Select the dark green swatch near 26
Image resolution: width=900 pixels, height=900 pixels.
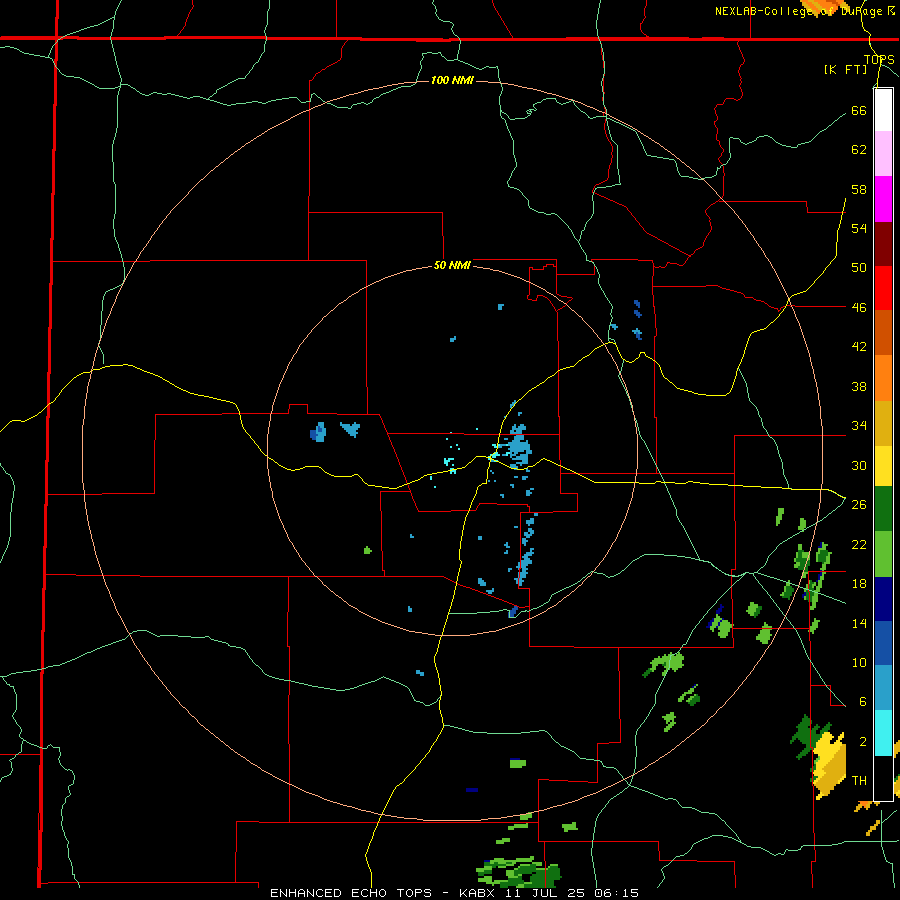[883, 509]
